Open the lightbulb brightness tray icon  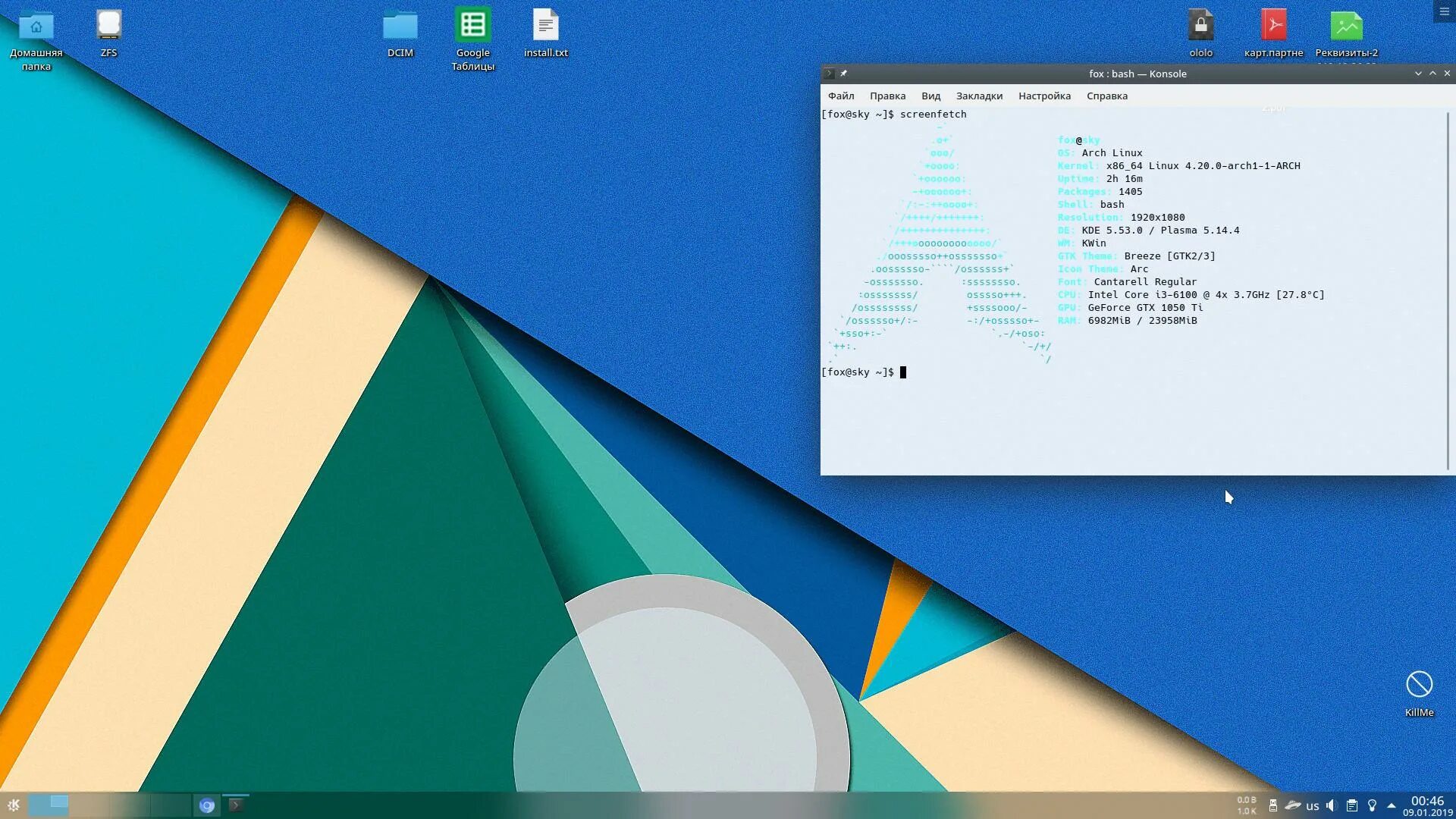pos(1372,805)
